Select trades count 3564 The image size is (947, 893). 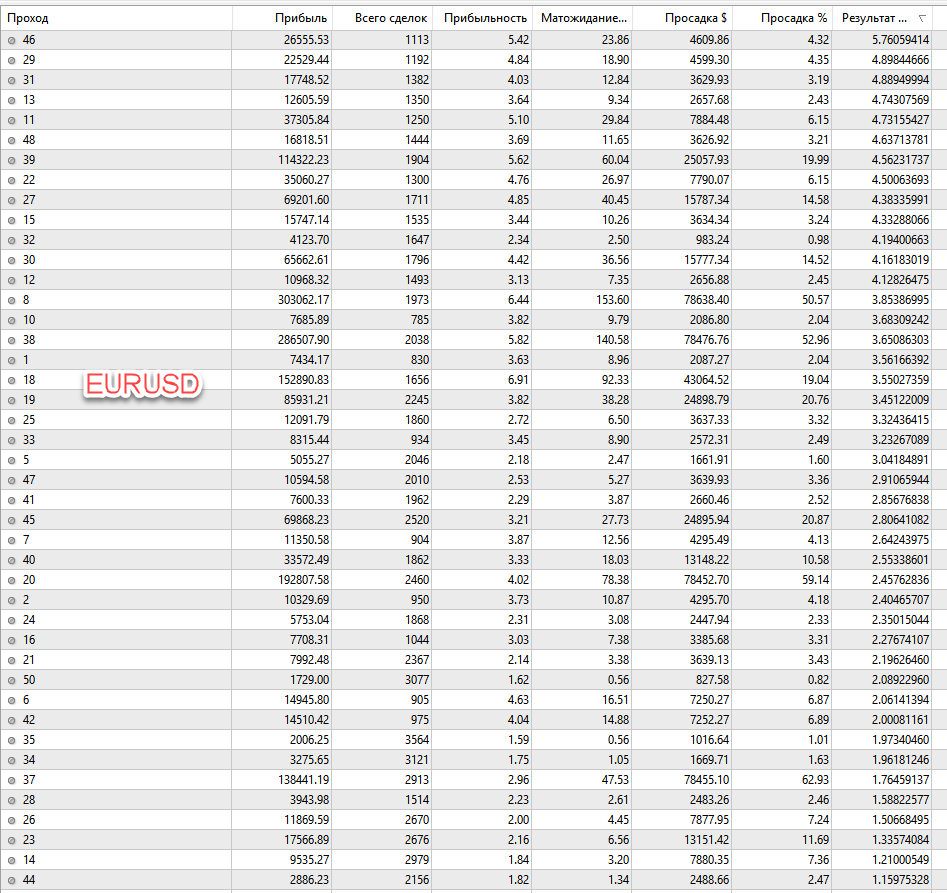click(417, 740)
